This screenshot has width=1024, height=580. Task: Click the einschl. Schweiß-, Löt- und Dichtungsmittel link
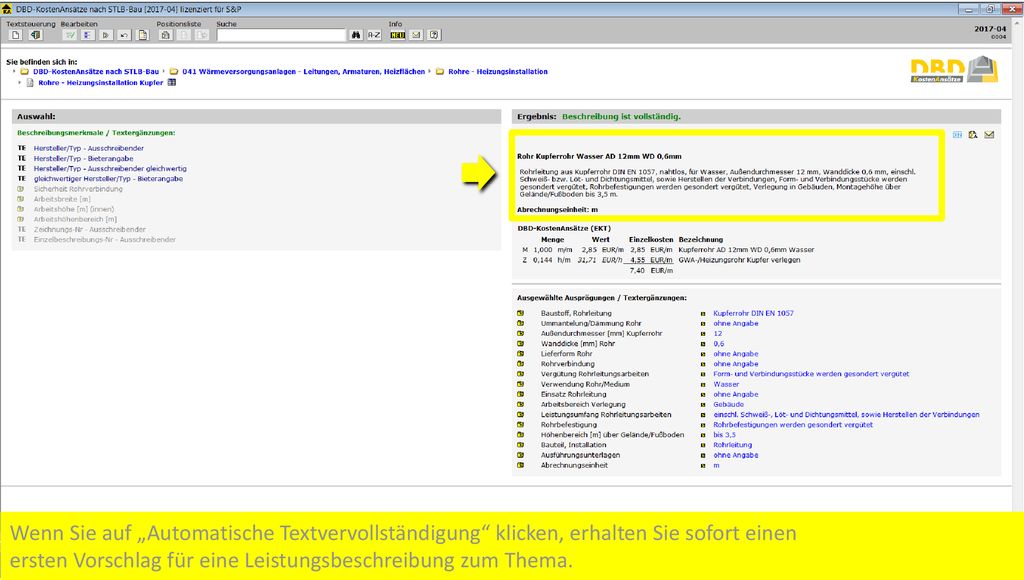[x=846, y=415]
